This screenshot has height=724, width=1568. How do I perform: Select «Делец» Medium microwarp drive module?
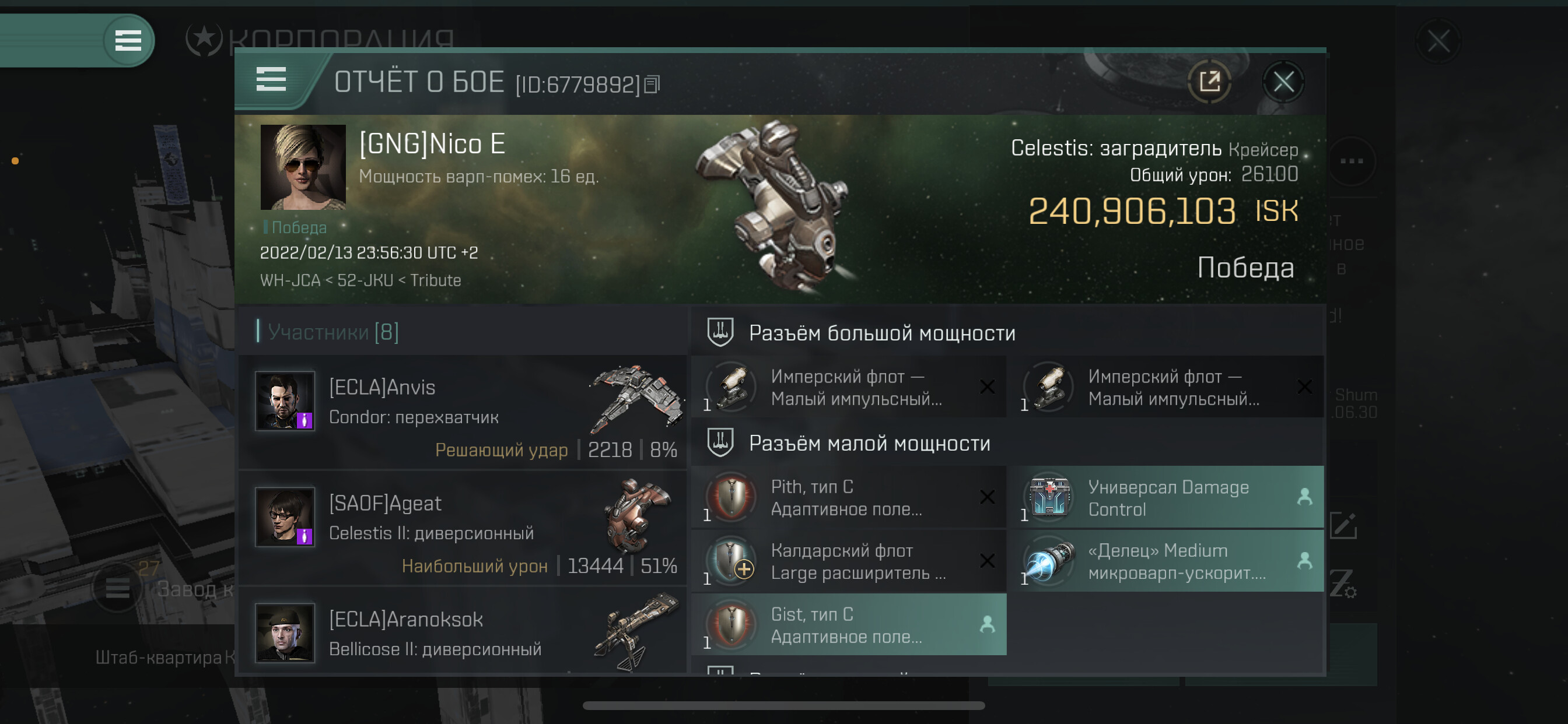[x=1165, y=561]
